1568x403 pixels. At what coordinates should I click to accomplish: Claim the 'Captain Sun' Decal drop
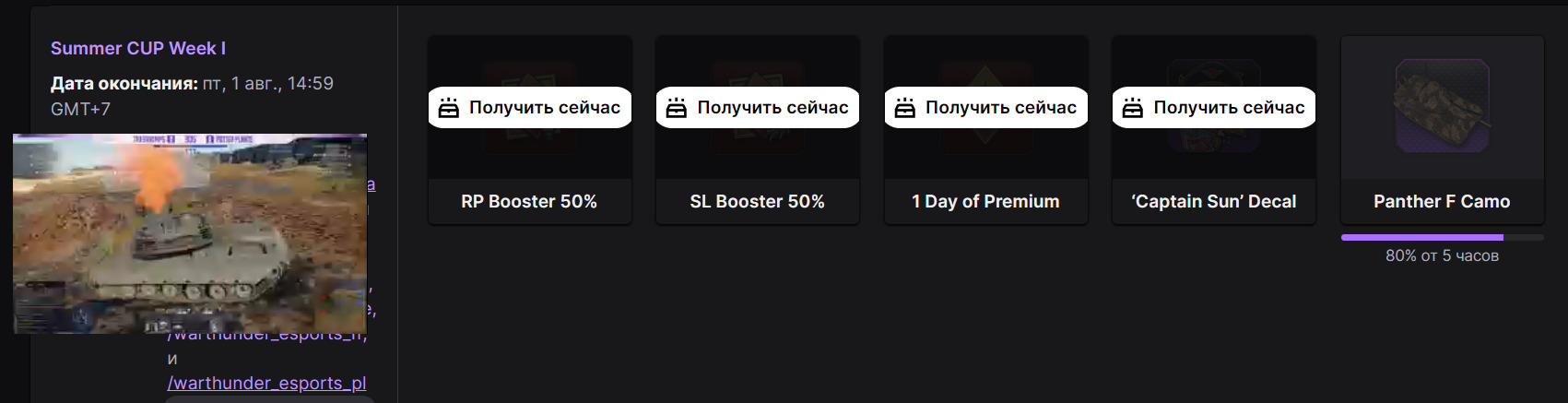1214,108
